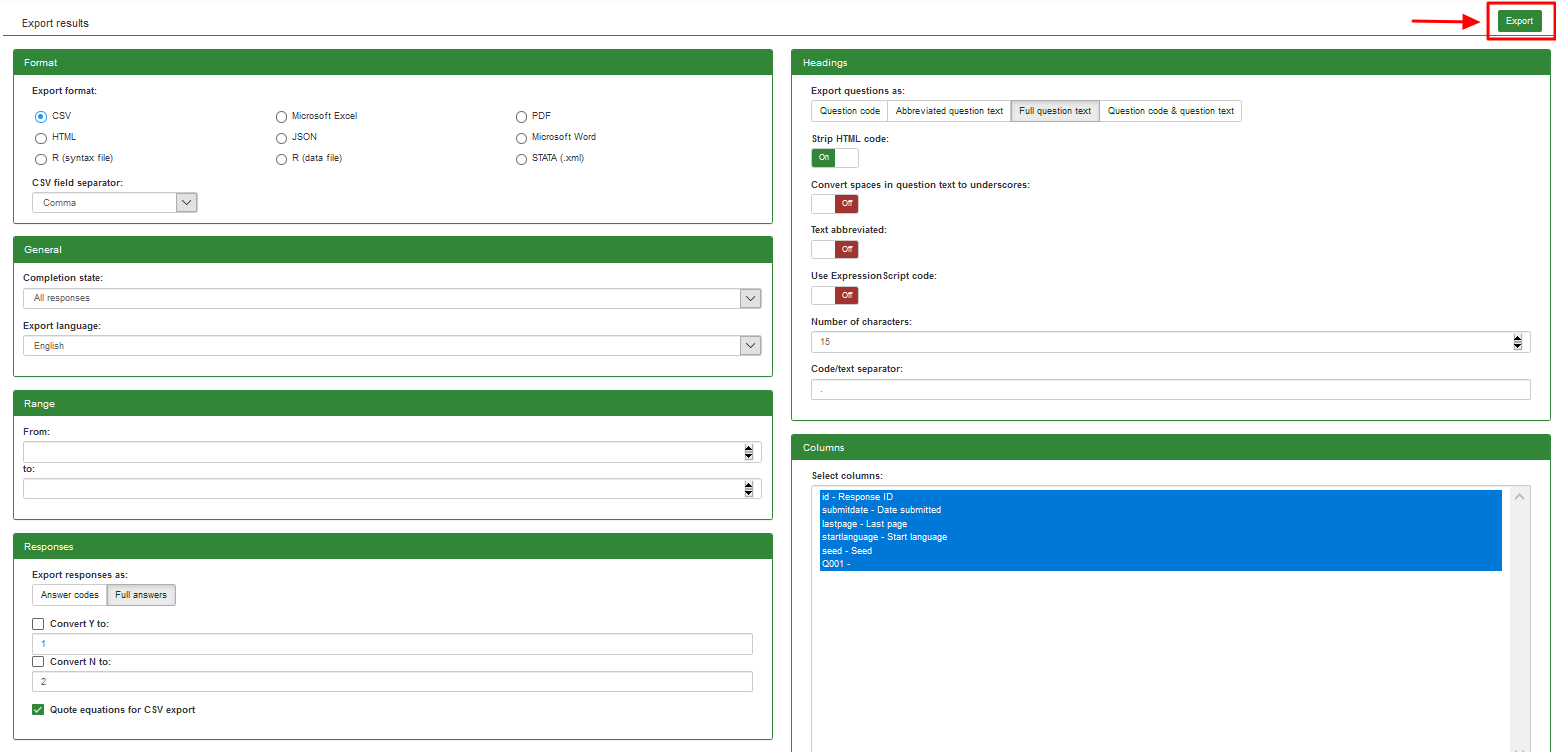Click the Number of characters field
1556x752 pixels.
(1171, 342)
